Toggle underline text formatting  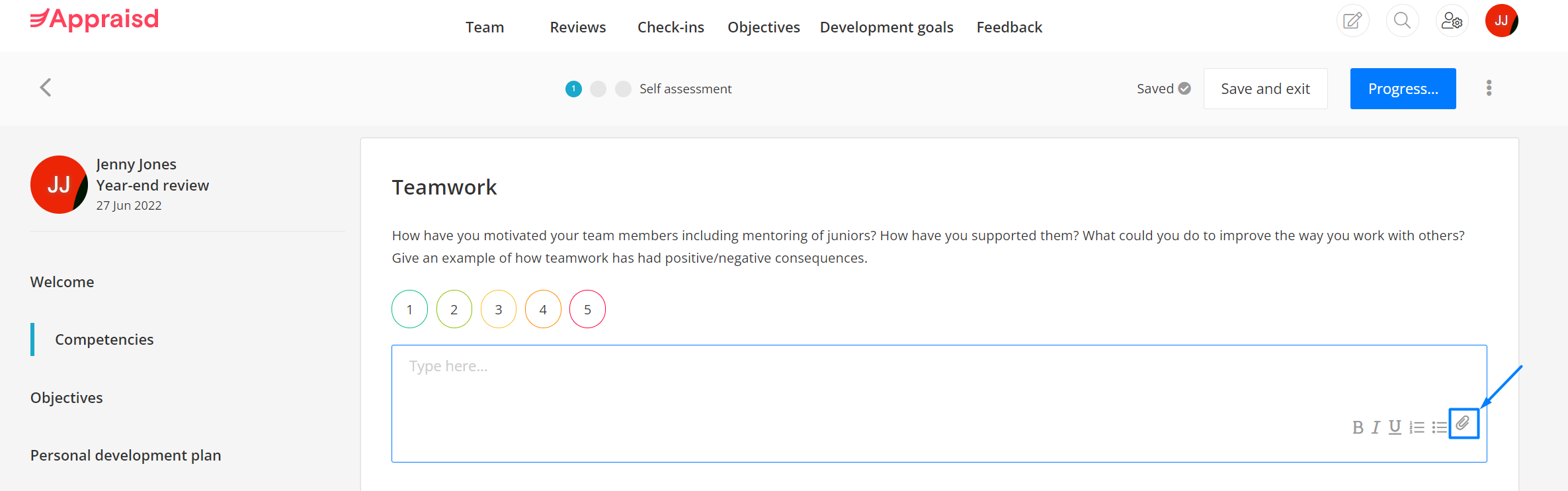[x=1395, y=427]
